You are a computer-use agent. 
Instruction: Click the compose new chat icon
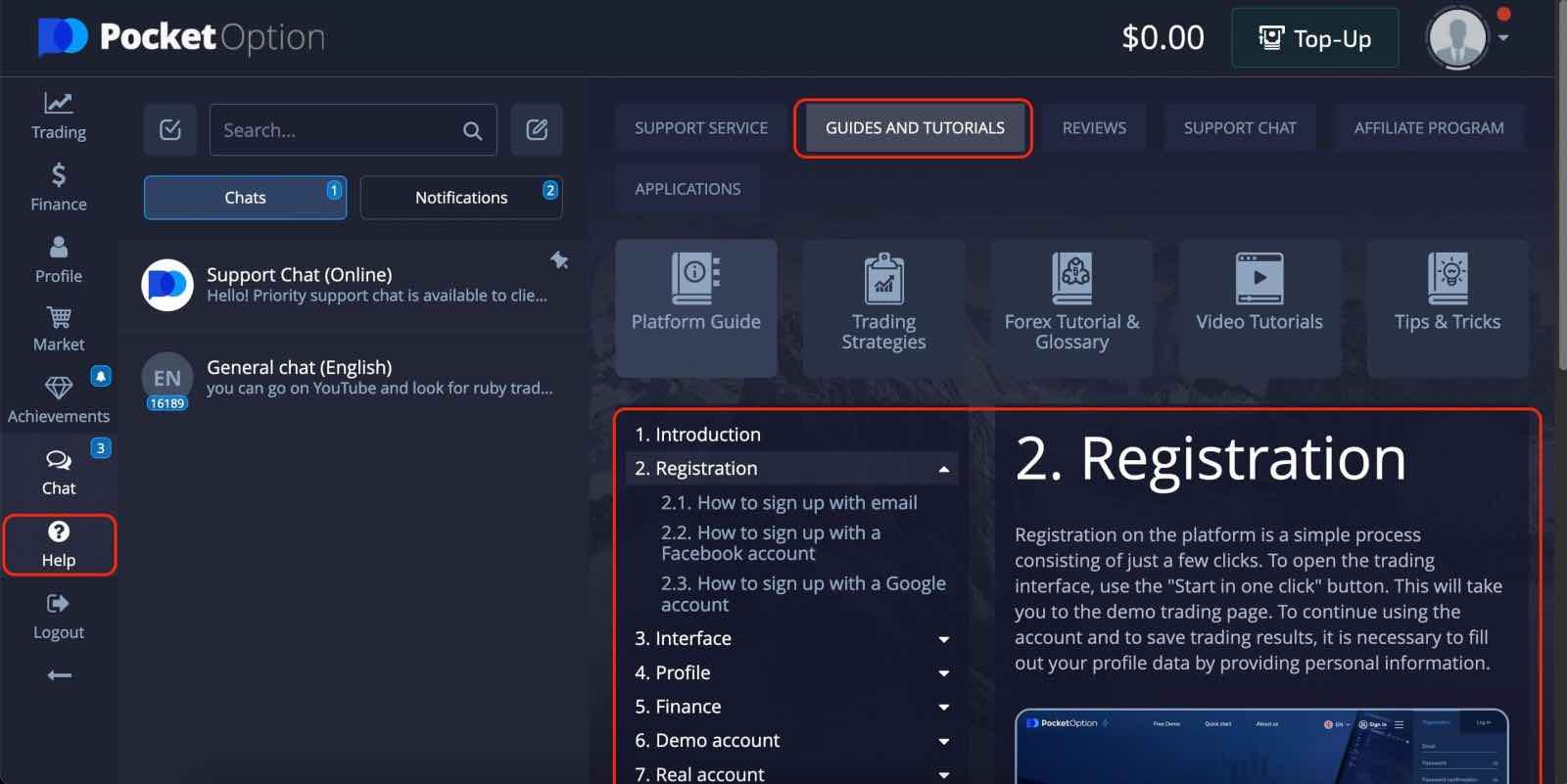point(537,130)
